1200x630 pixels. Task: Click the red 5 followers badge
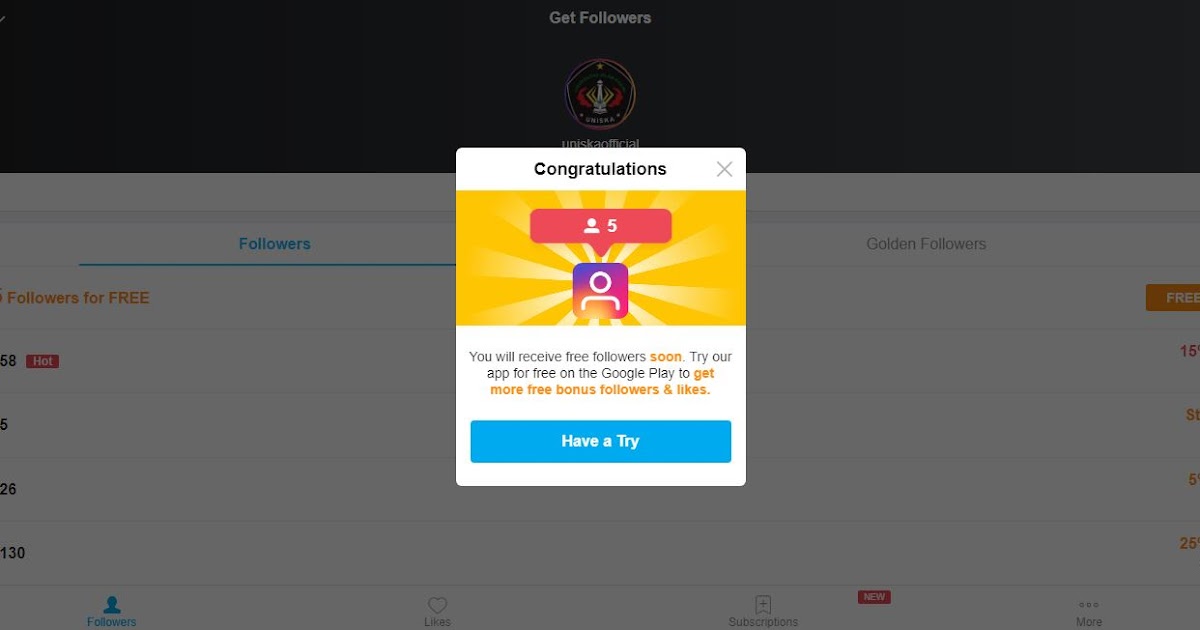(x=600, y=226)
